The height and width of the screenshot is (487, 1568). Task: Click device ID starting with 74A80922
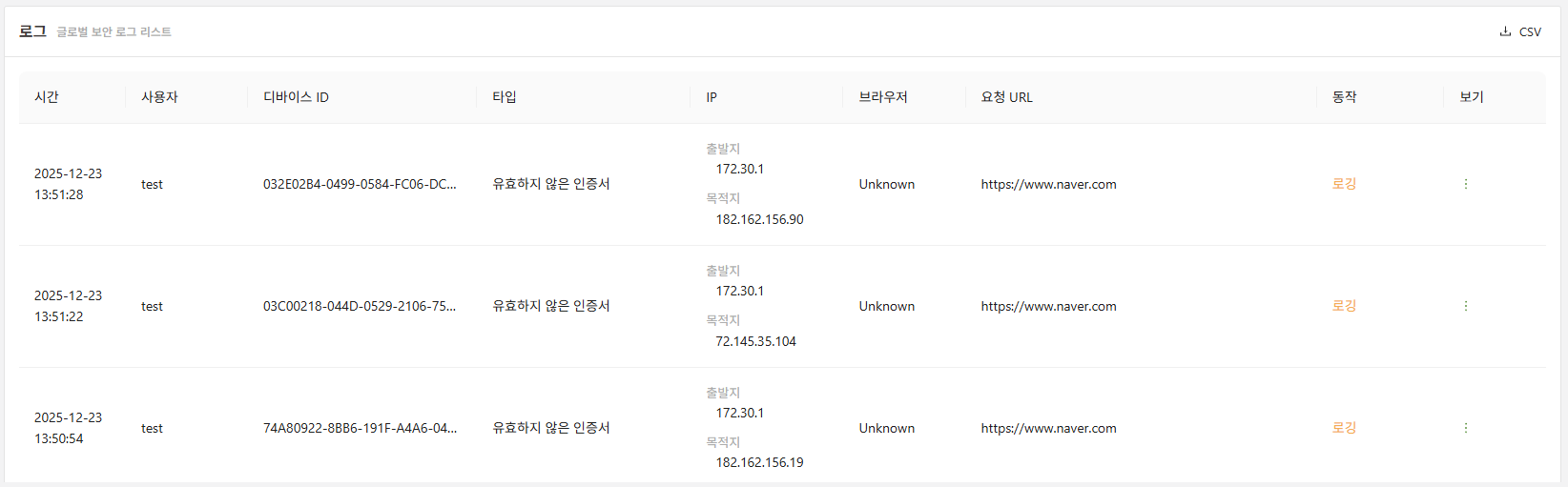coord(360,429)
